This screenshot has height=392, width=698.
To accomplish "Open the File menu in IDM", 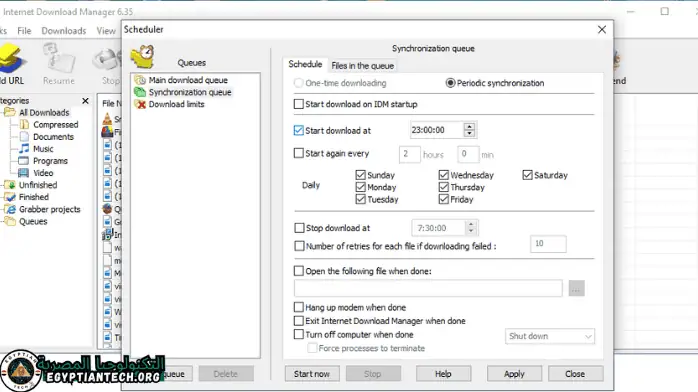I will pyautogui.click(x=24, y=31).
